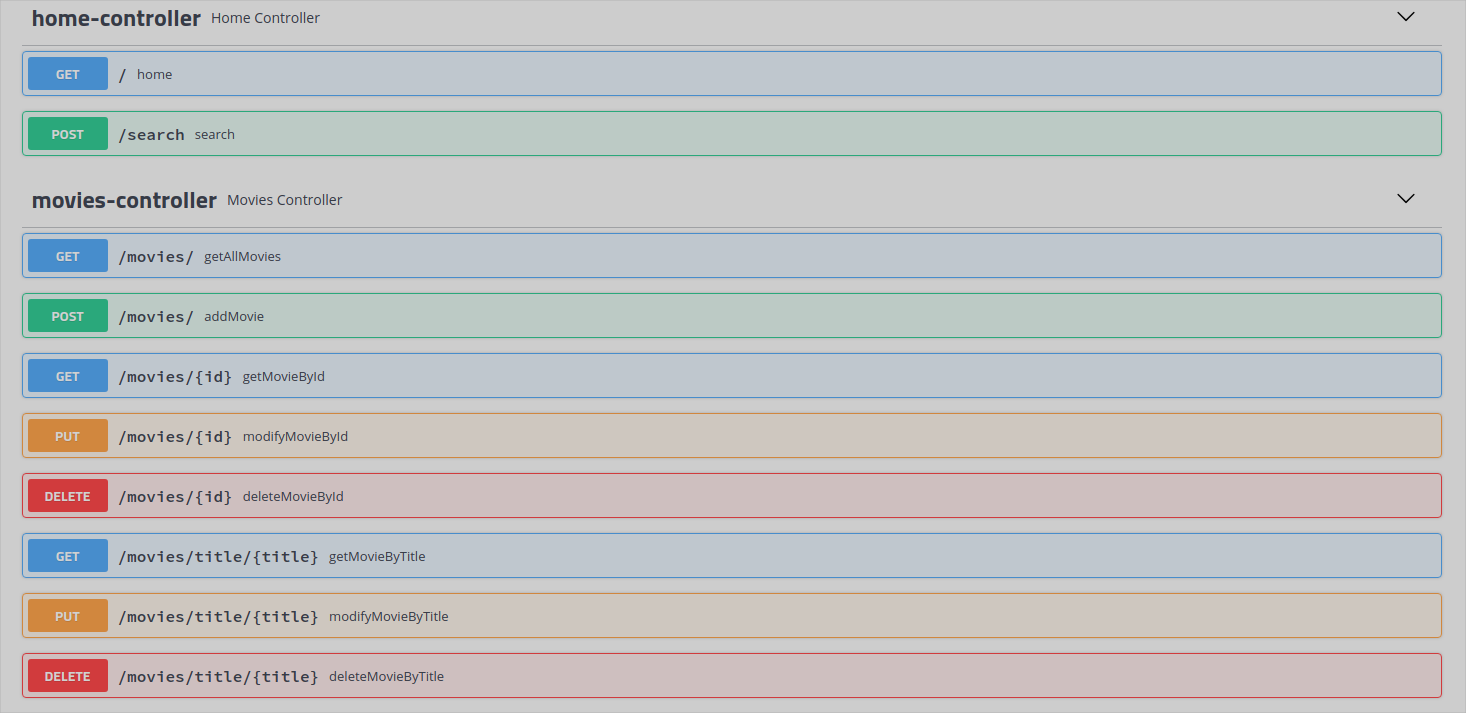Click /movies/{id} path of getMovieById
Viewport: 1466px width, 713px height.
pos(175,377)
